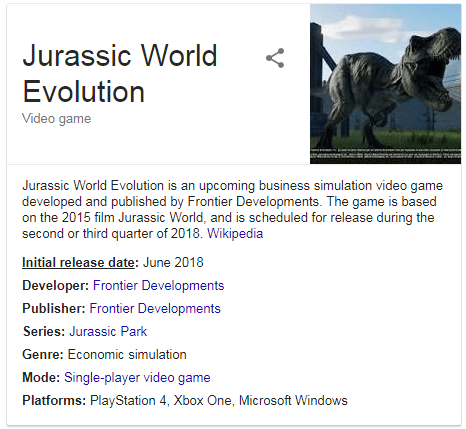This screenshot has width=466, height=429.
Task: Click the Developer field label
Action: coord(55,286)
